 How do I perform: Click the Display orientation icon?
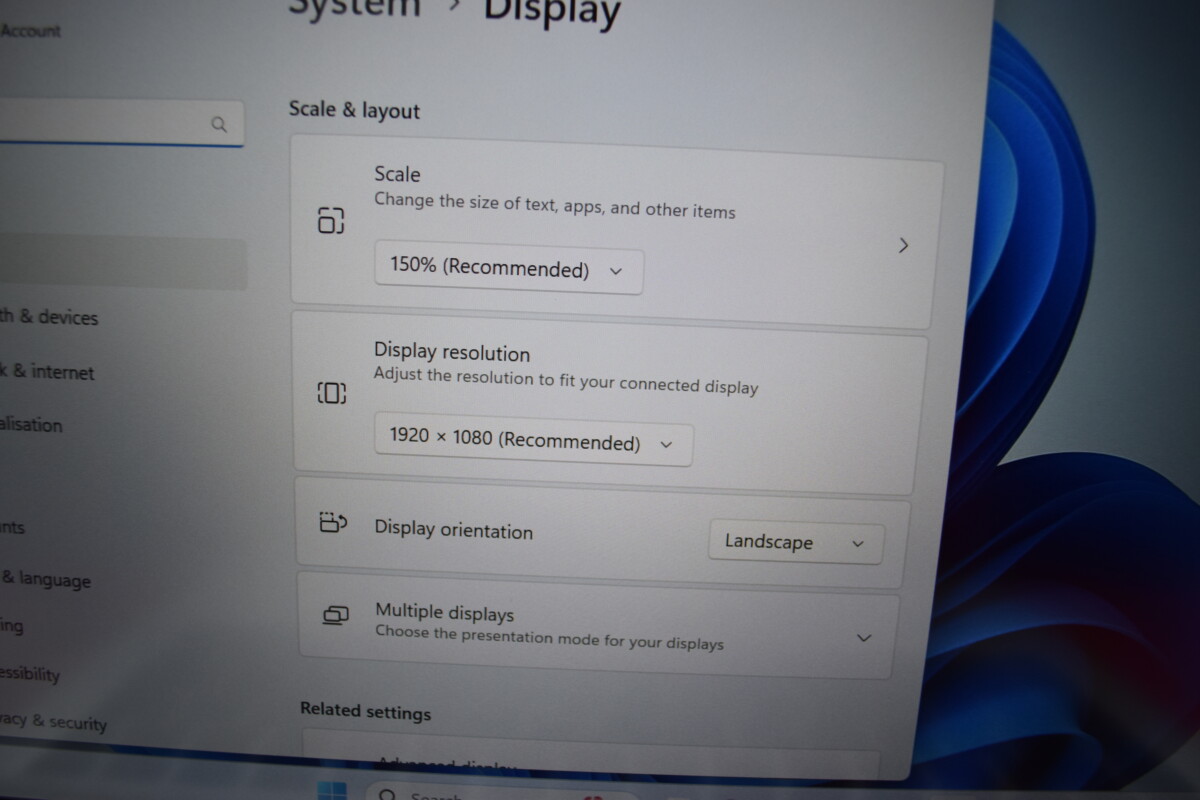point(333,523)
